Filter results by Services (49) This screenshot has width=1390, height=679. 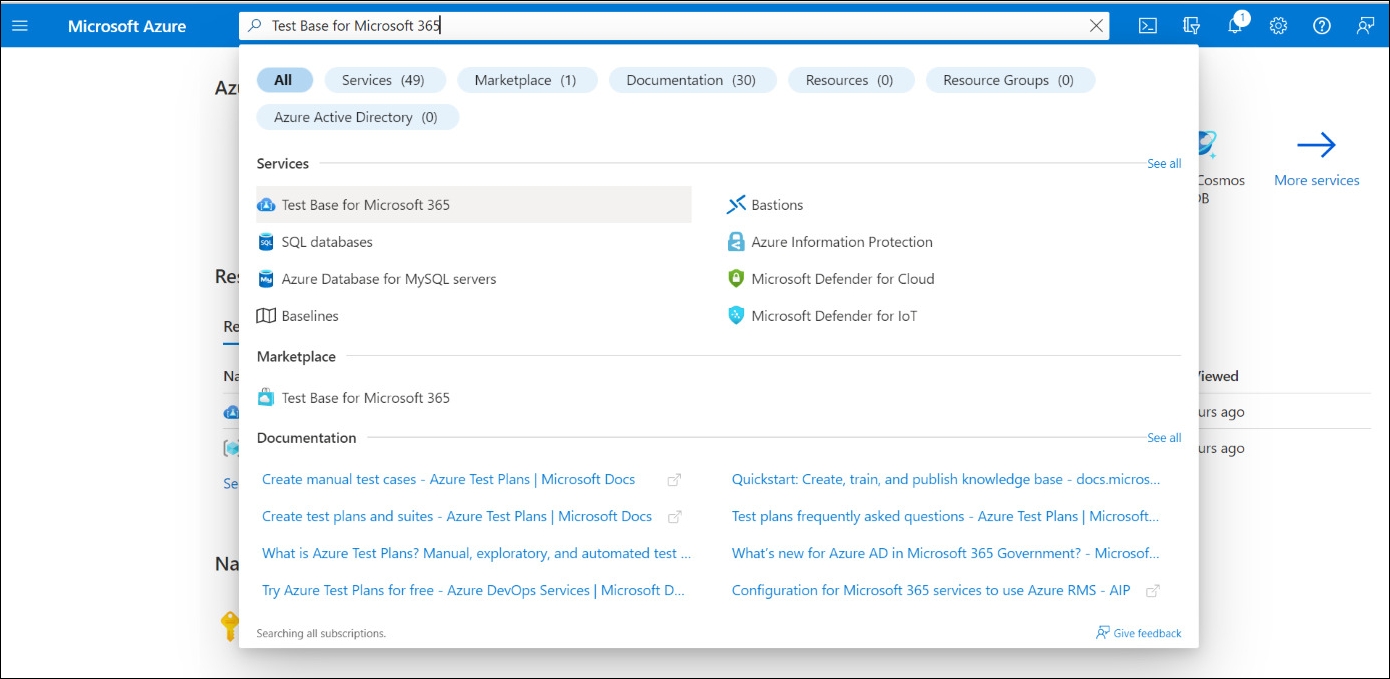[x=383, y=80]
